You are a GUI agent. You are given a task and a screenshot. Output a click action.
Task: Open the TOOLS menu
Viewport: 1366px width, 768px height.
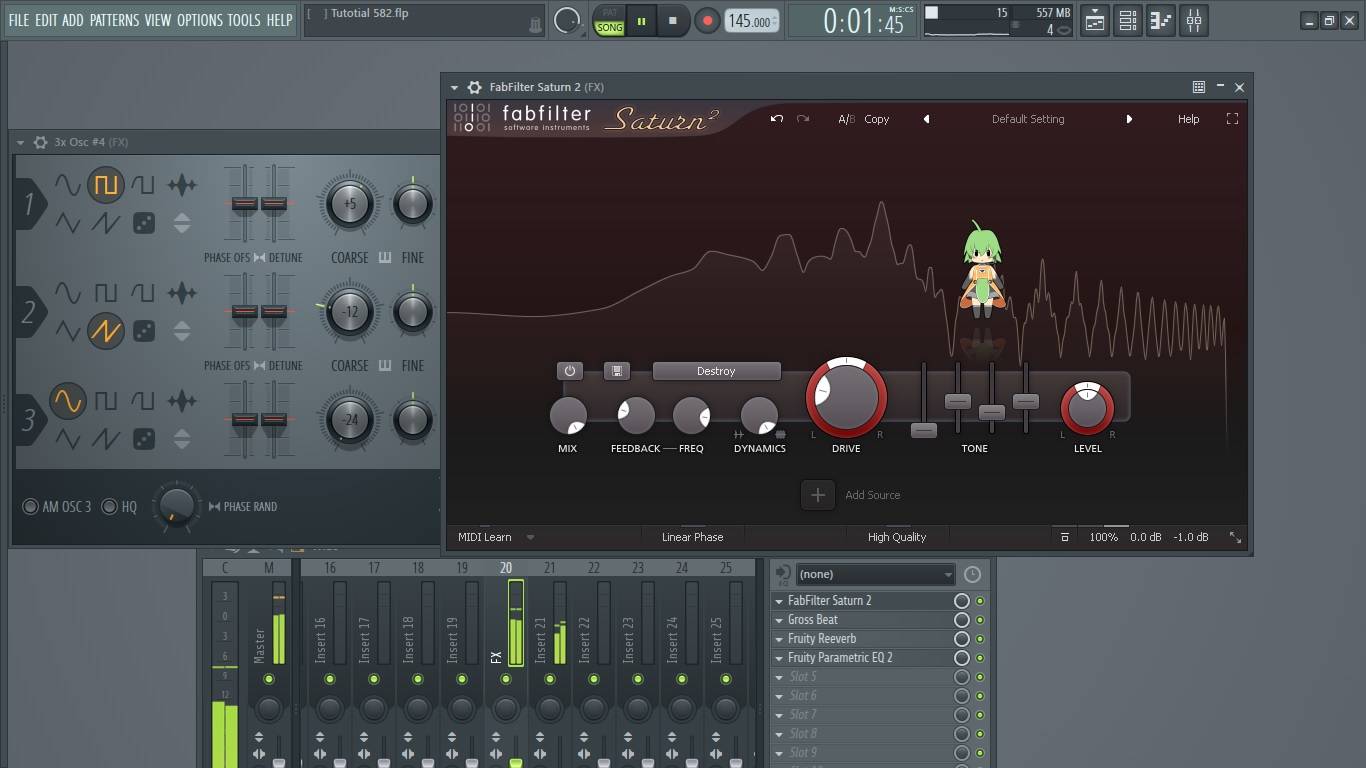pos(244,20)
